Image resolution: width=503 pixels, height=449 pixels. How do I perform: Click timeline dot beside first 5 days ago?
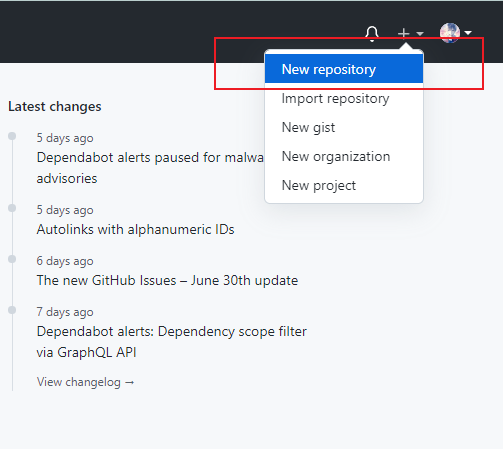12,136
